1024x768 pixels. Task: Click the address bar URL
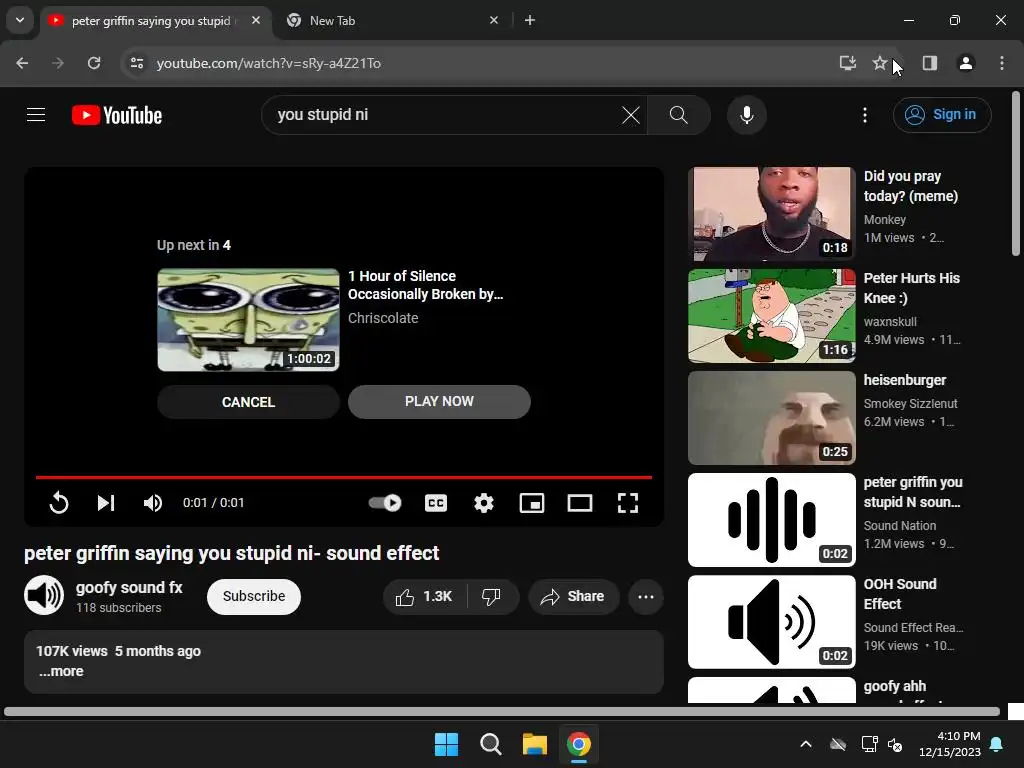[268, 63]
